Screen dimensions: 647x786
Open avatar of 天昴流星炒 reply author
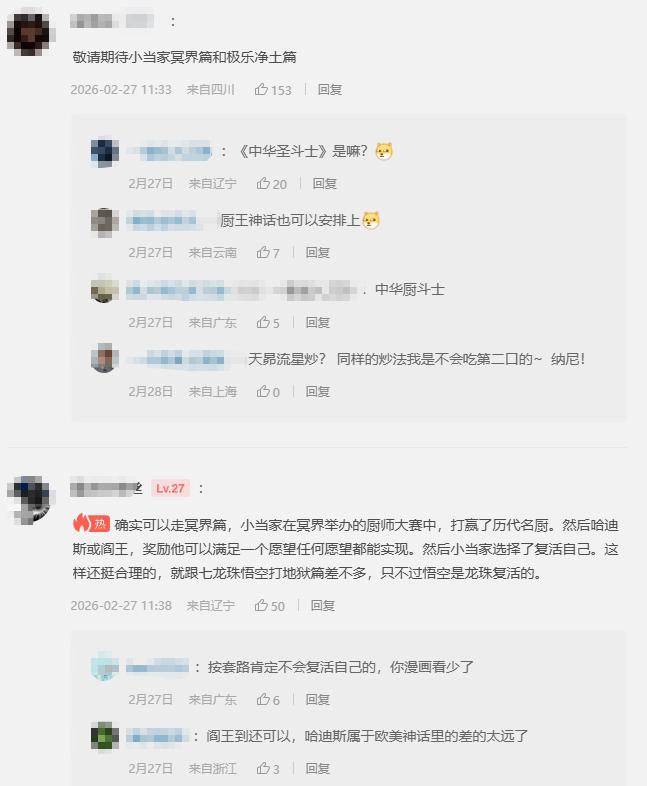(x=105, y=358)
